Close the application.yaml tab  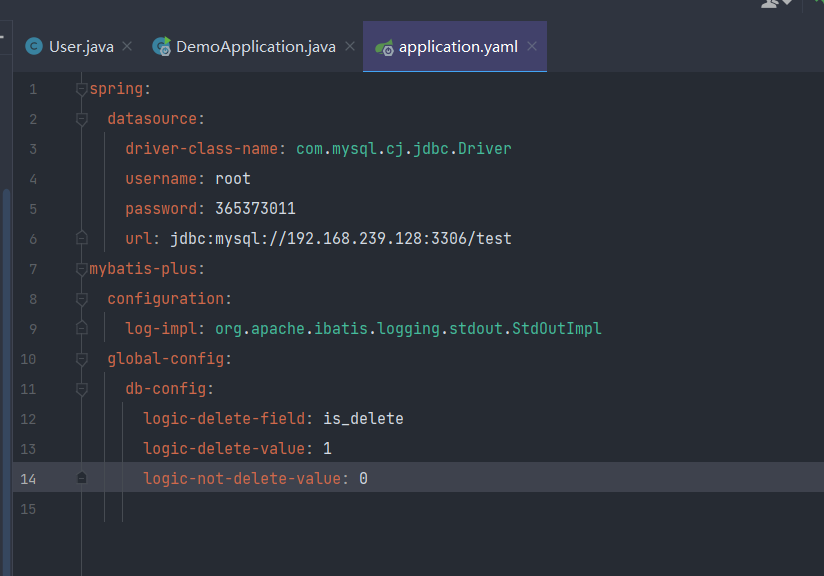coord(532,46)
